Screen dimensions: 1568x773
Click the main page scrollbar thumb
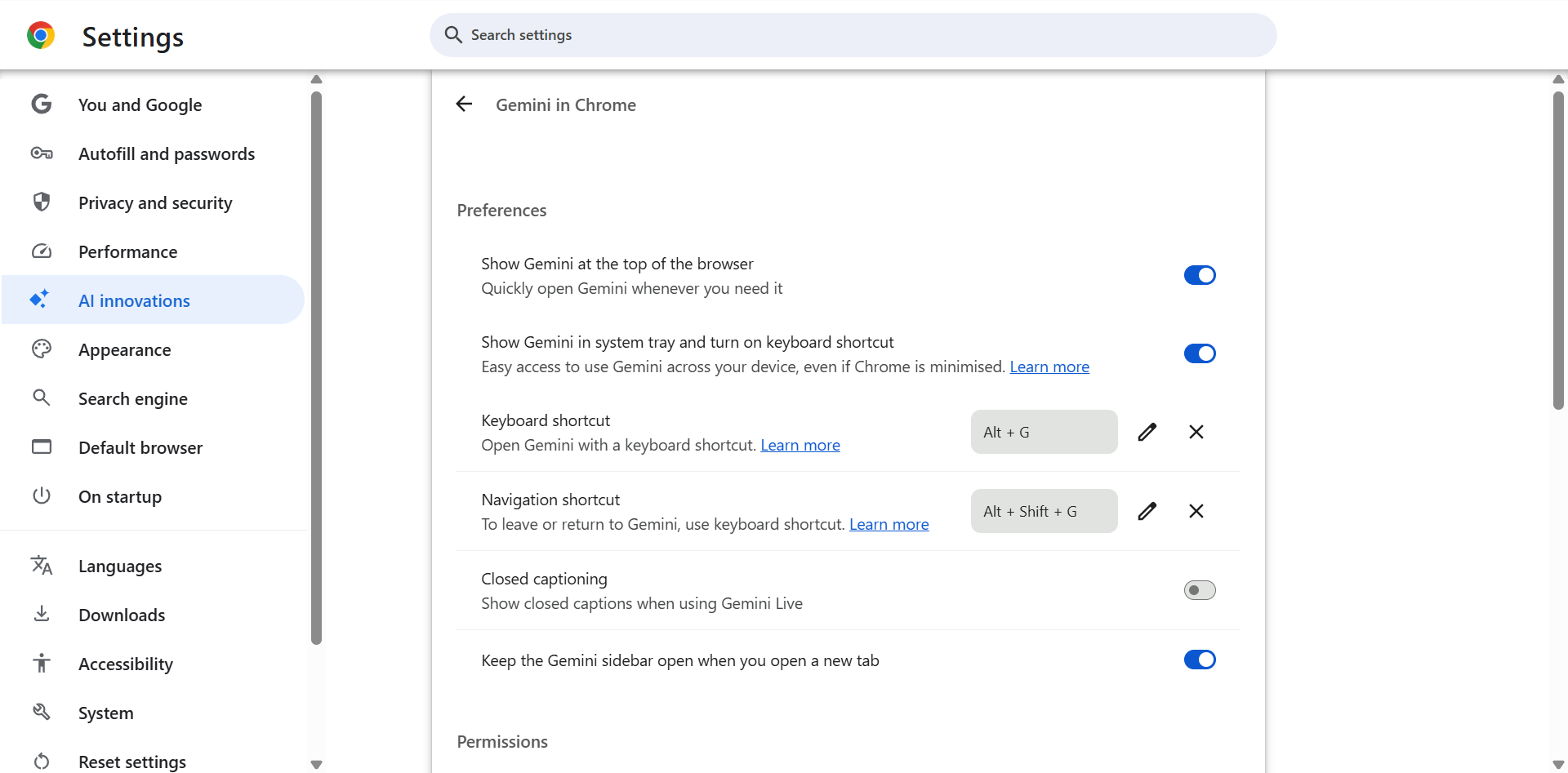coord(1558,250)
